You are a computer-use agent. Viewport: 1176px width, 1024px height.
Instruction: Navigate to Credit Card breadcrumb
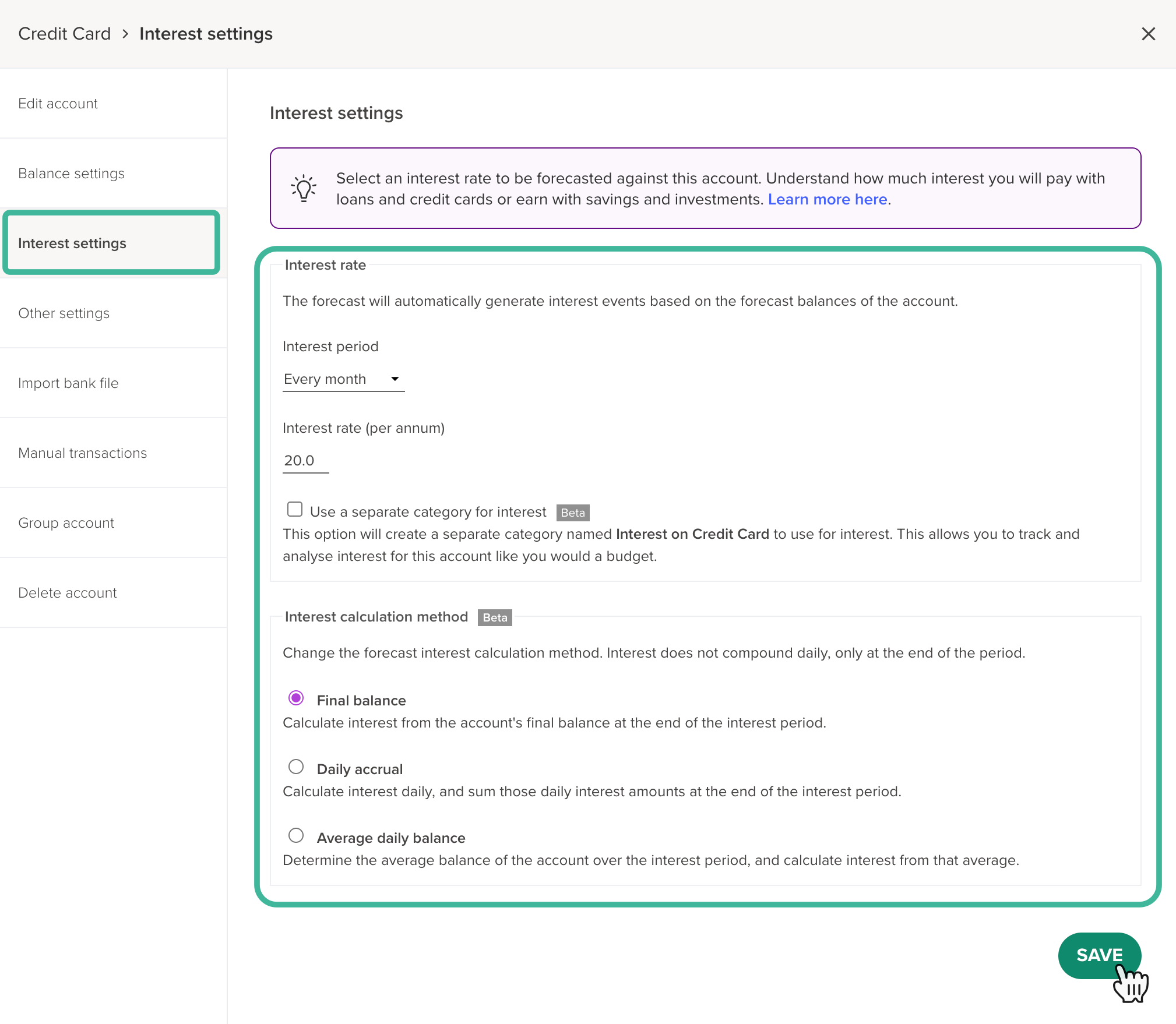click(65, 34)
